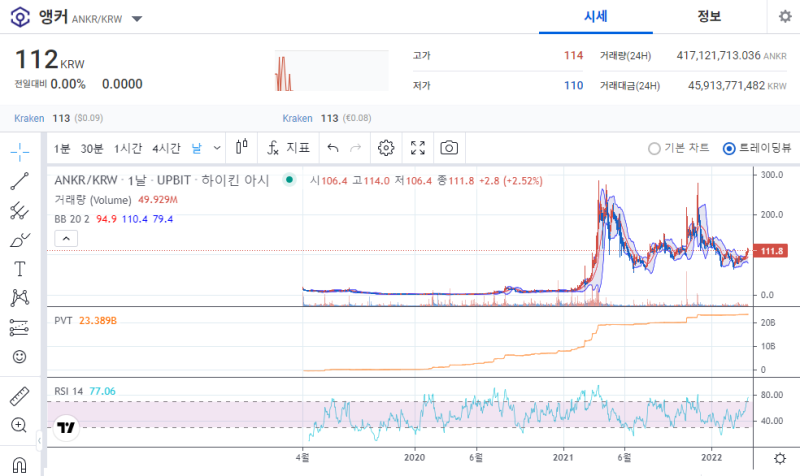Viewport: 800px width, 476px height.
Task: Click the PVT indicator legend
Action: (x=63, y=320)
